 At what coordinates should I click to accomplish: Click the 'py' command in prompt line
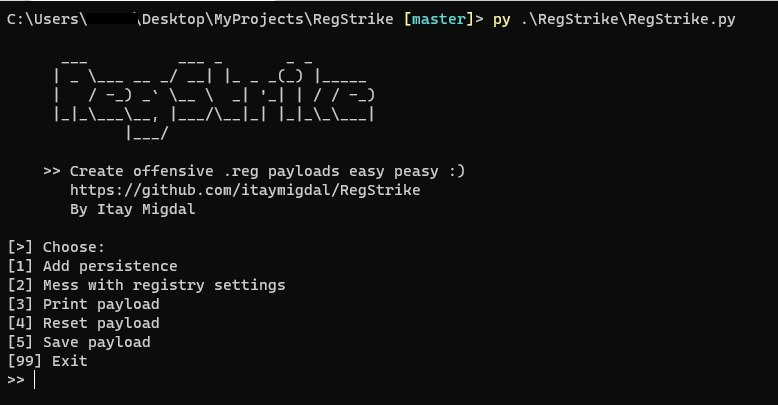tap(502, 20)
